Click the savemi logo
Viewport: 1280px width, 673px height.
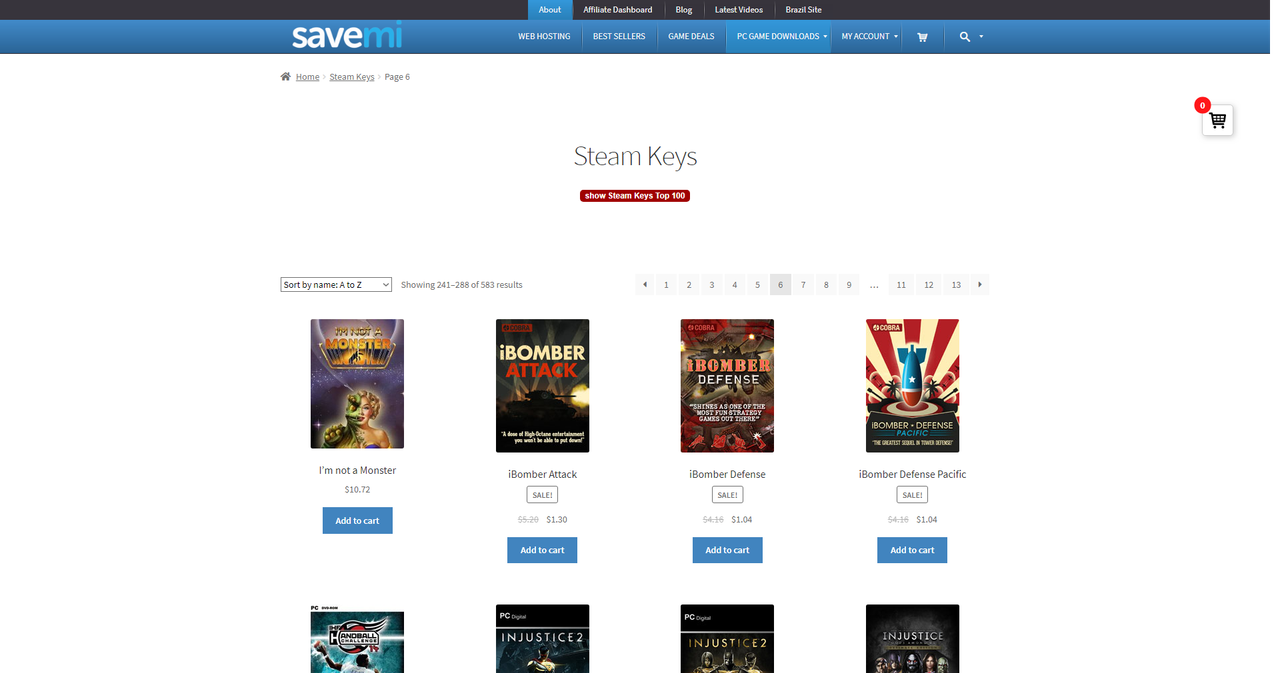(347, 37)
